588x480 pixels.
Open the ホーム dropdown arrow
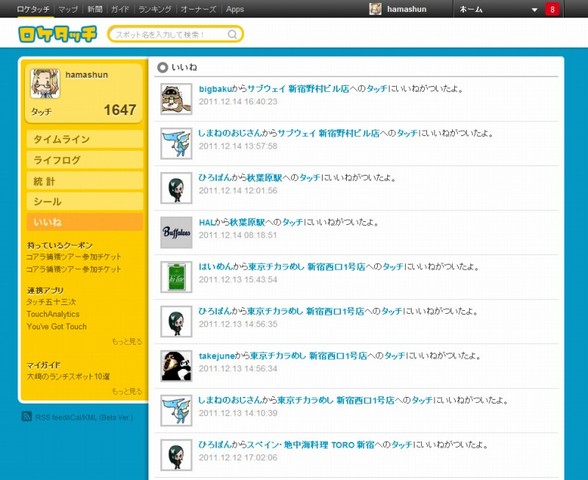pyautogui.click(x=534, y=10)
